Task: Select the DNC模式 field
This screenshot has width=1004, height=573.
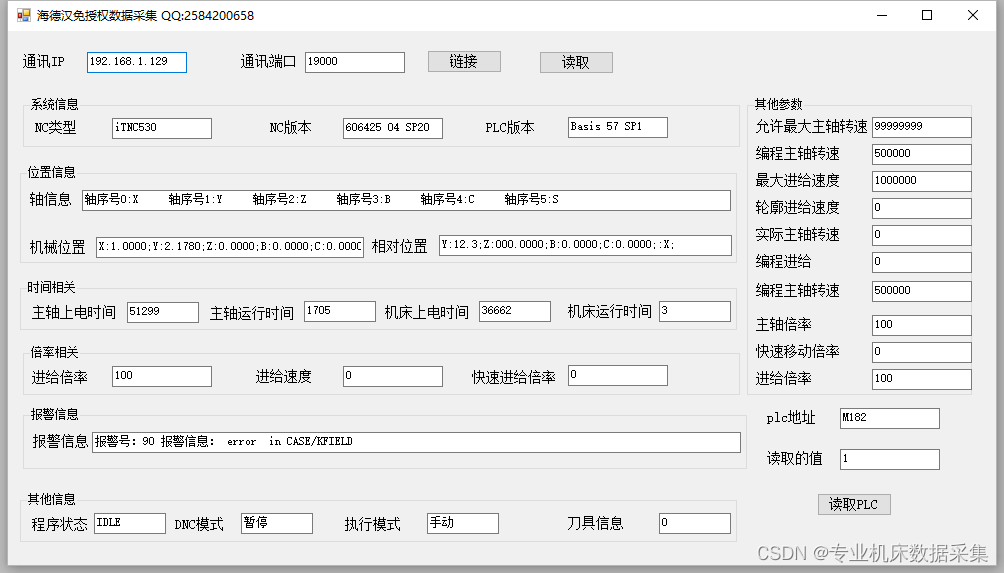Action: pos(276,523)
